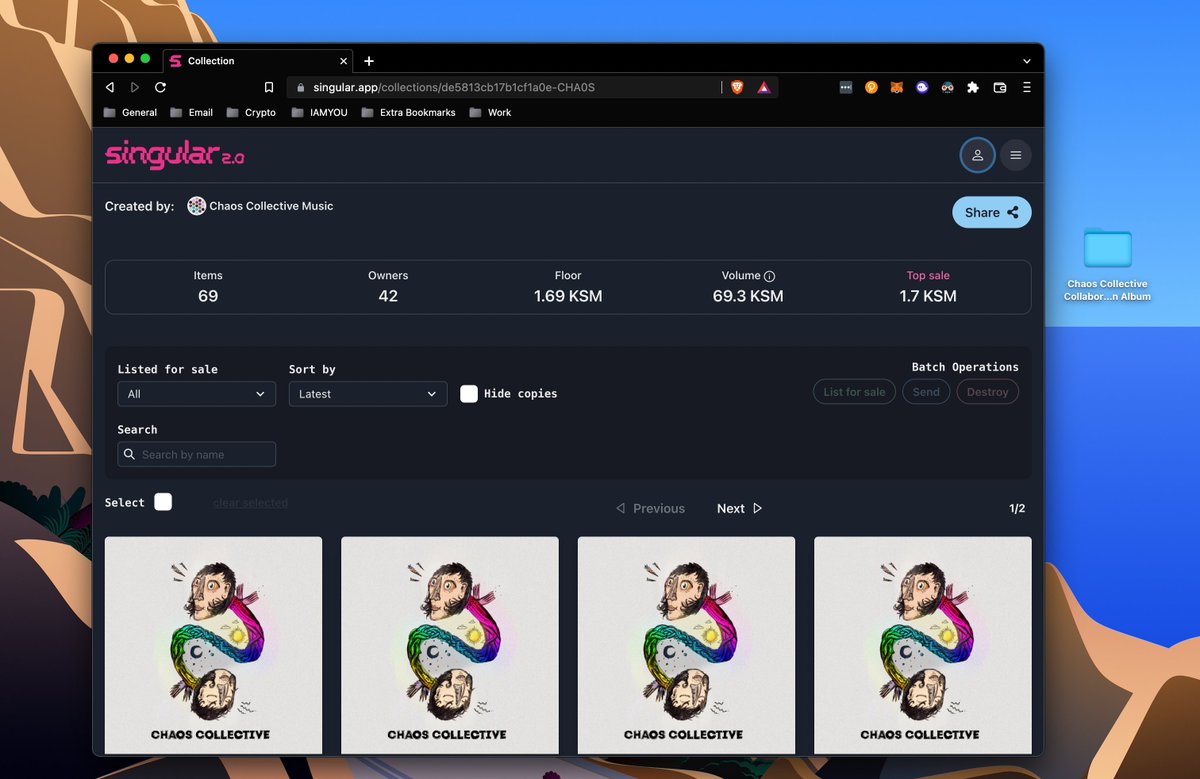
Task: Click the List for sale button
Action: 854,392
